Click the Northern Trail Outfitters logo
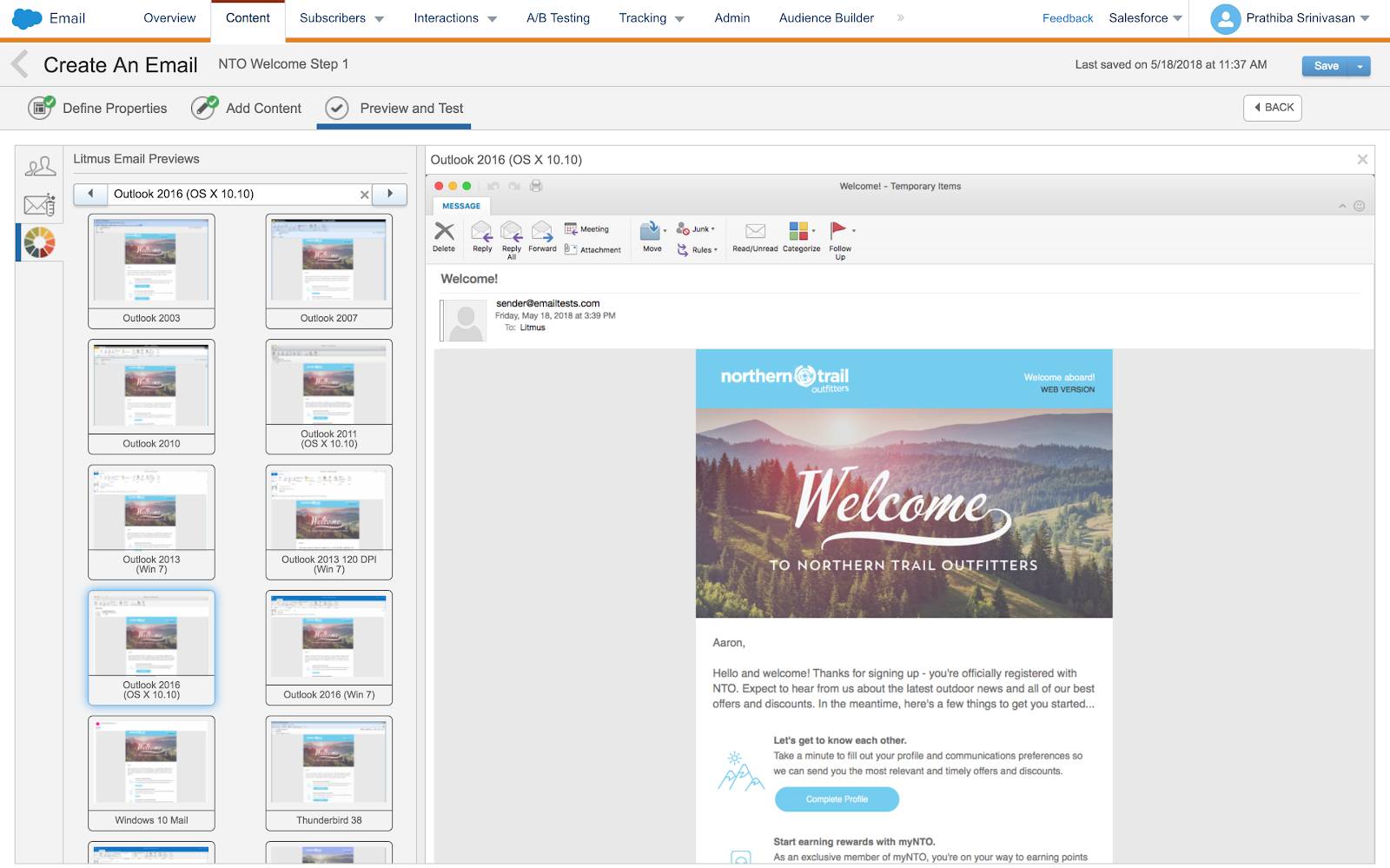 [784, 378]
